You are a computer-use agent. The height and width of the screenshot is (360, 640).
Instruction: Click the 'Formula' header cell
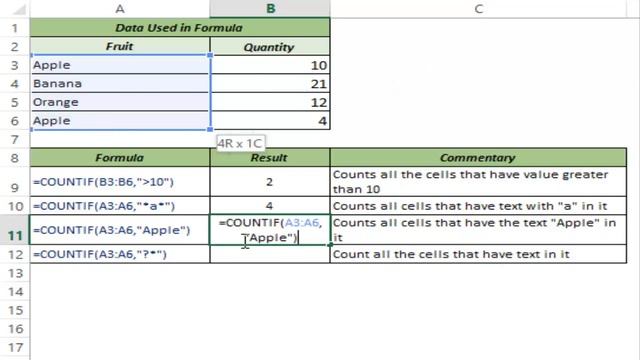120,158
